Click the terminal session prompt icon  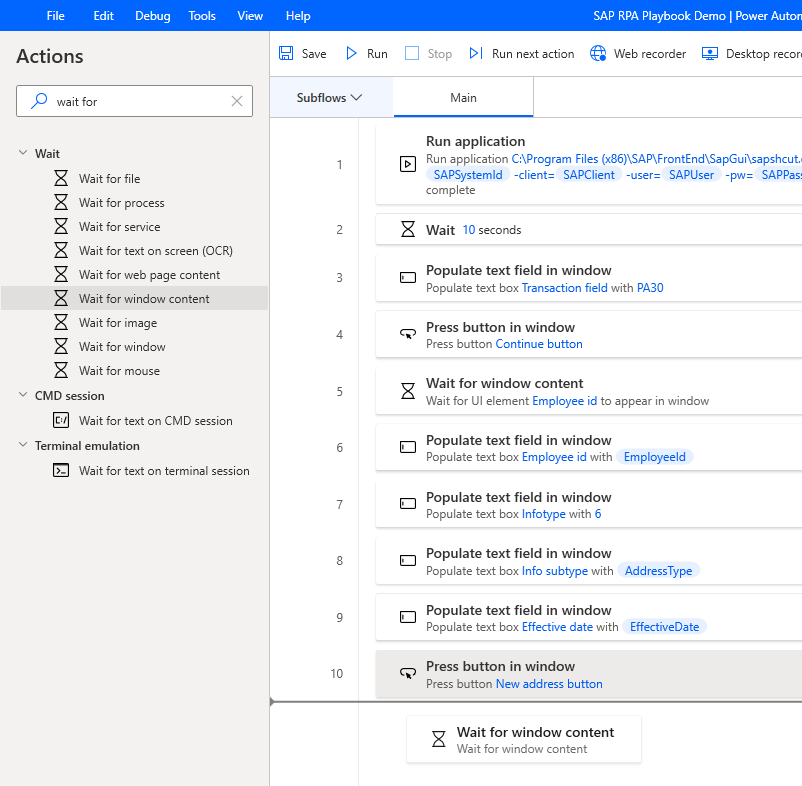(61, 470)
